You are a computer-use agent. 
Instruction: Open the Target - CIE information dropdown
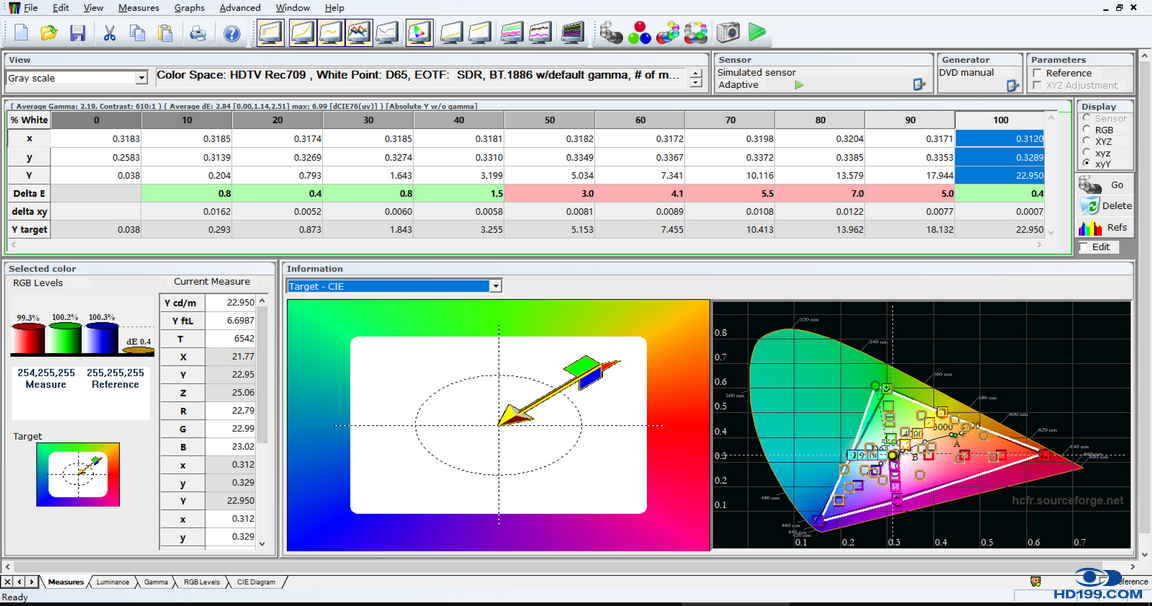pyautogui.click(x=496, y=286)
